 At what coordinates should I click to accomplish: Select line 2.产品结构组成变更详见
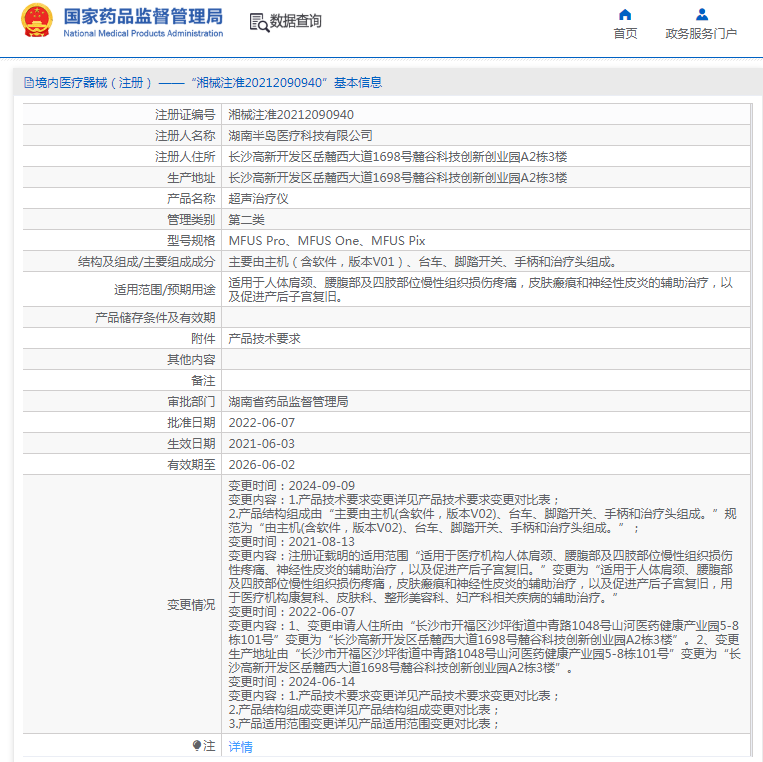click(364, 709)
